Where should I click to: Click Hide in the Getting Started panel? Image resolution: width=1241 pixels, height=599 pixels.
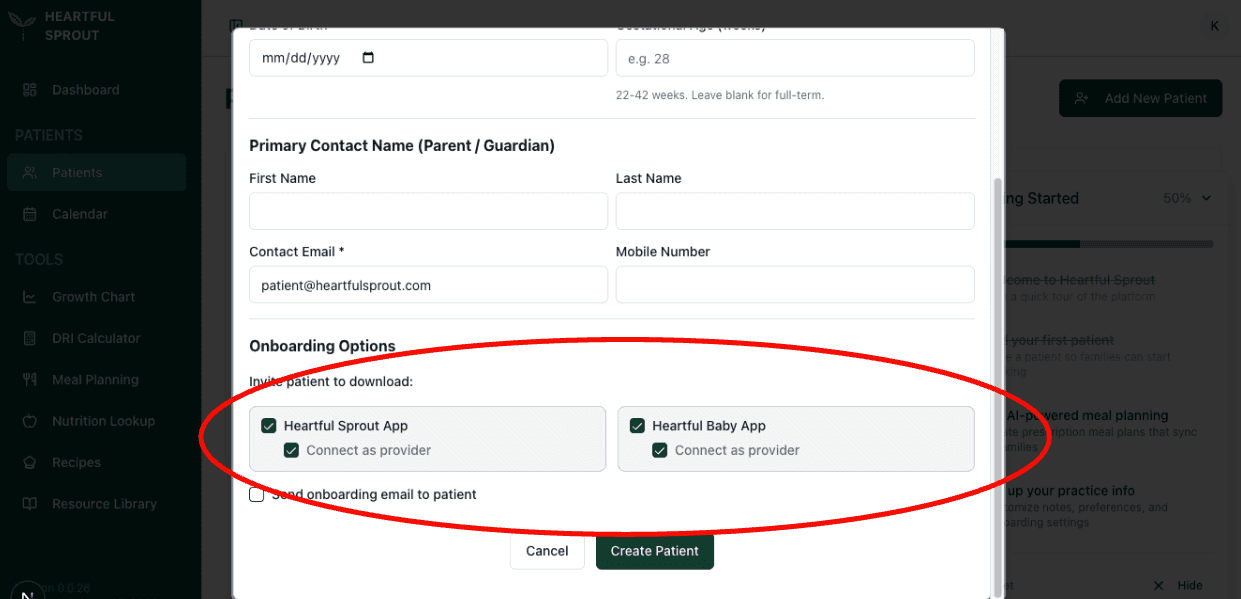[1189, 585]
